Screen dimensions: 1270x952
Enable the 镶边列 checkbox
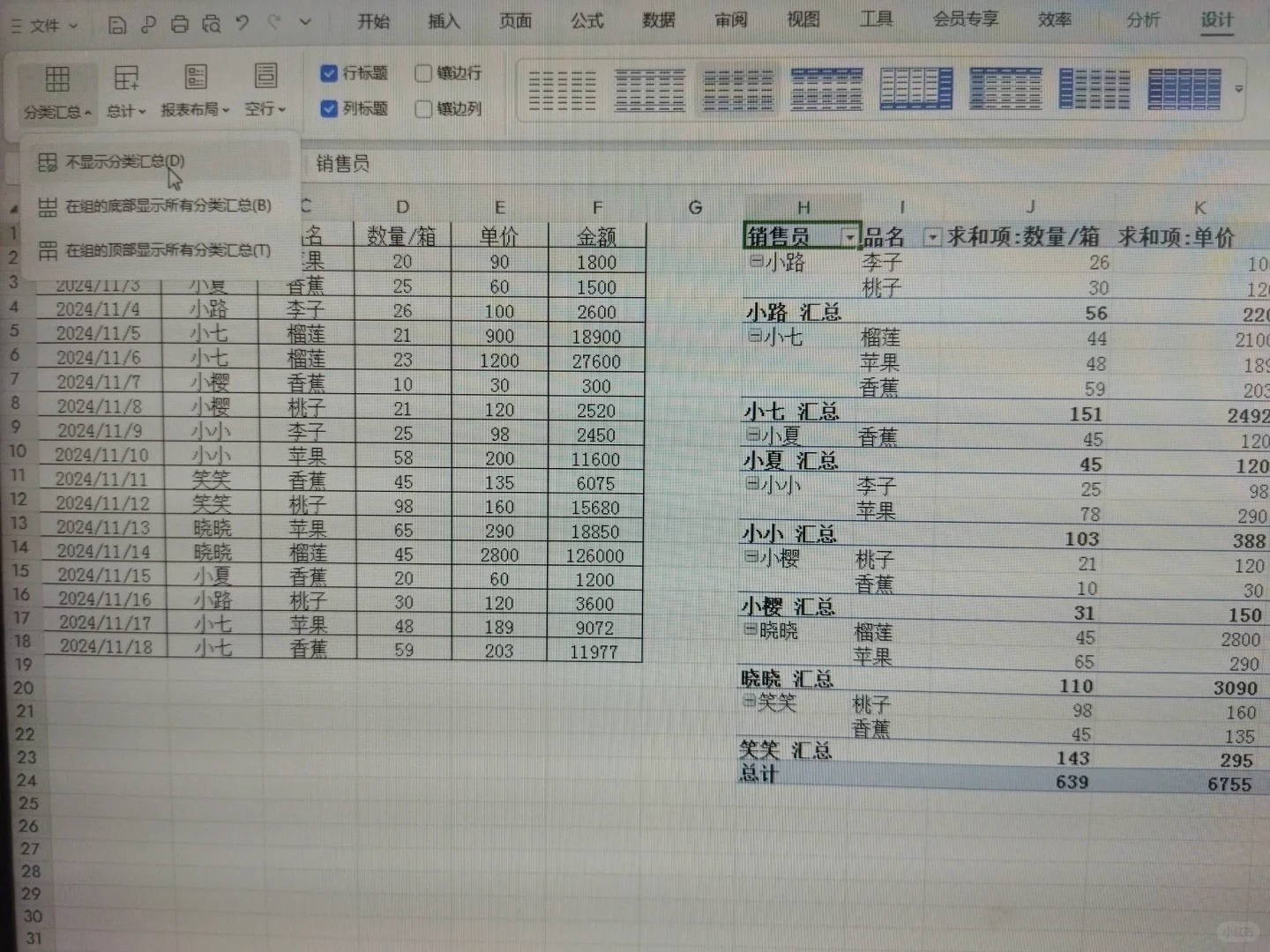(x=423, y=108)
